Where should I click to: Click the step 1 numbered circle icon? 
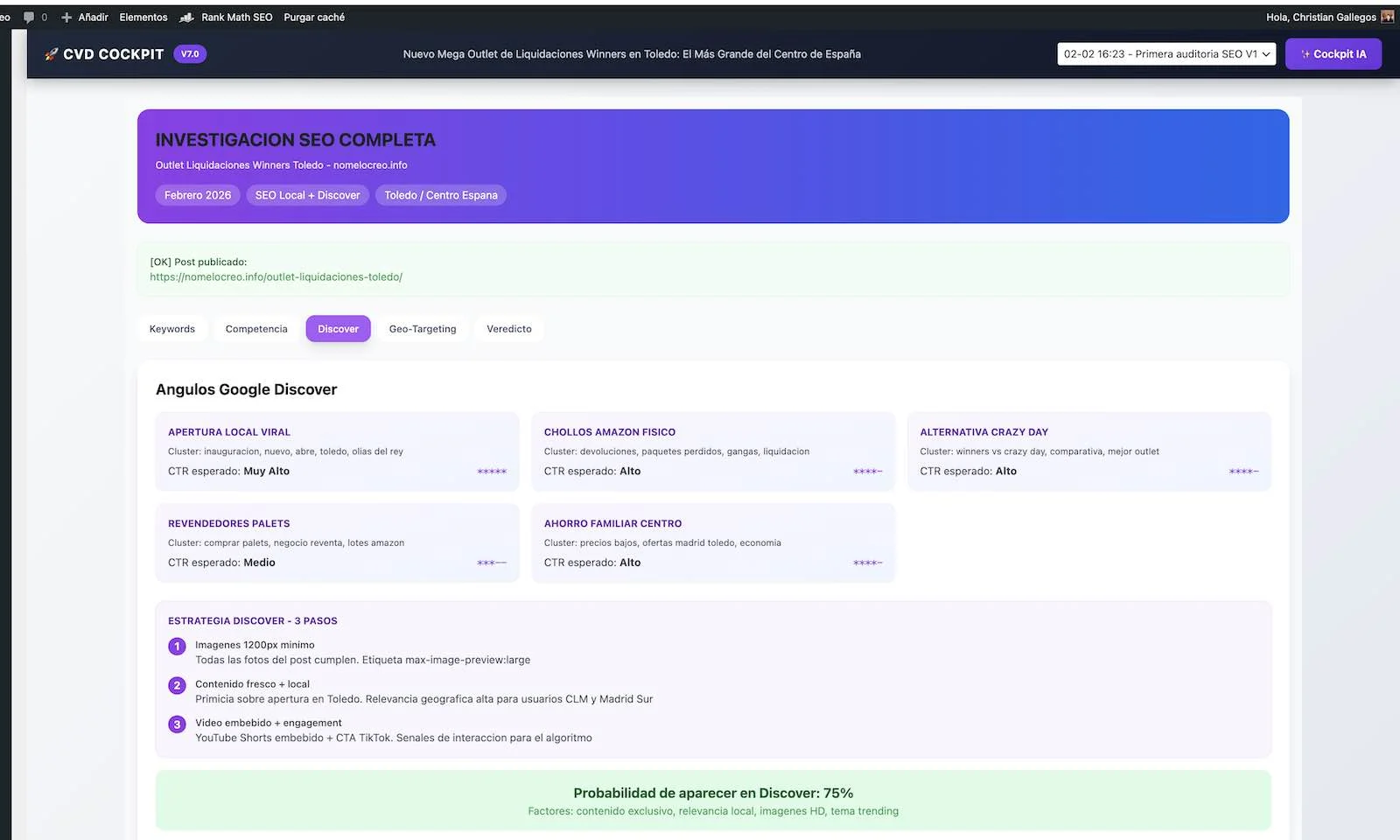click(x=177, y=646)
